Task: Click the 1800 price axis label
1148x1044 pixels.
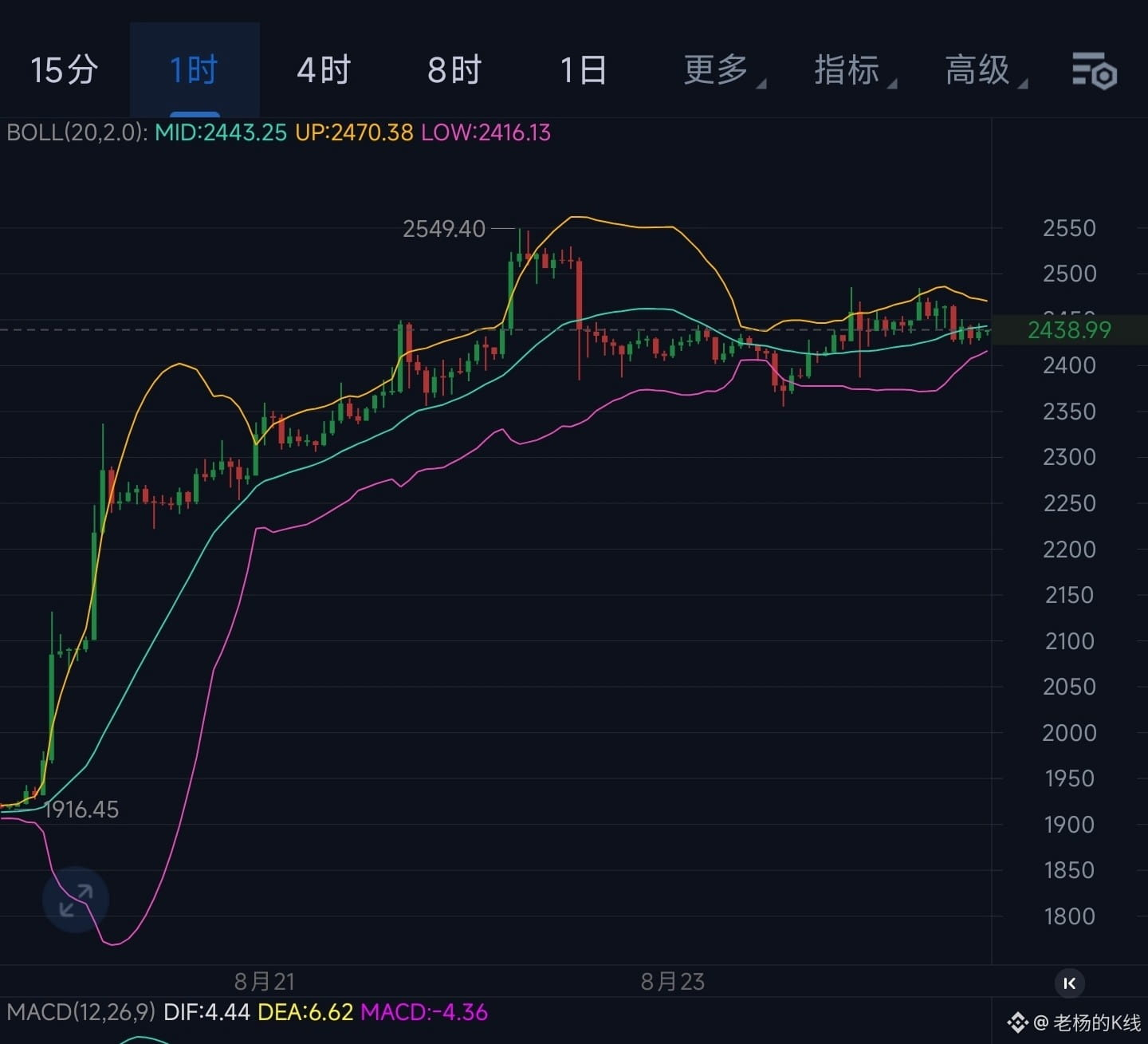Action: pos(1069,916)
